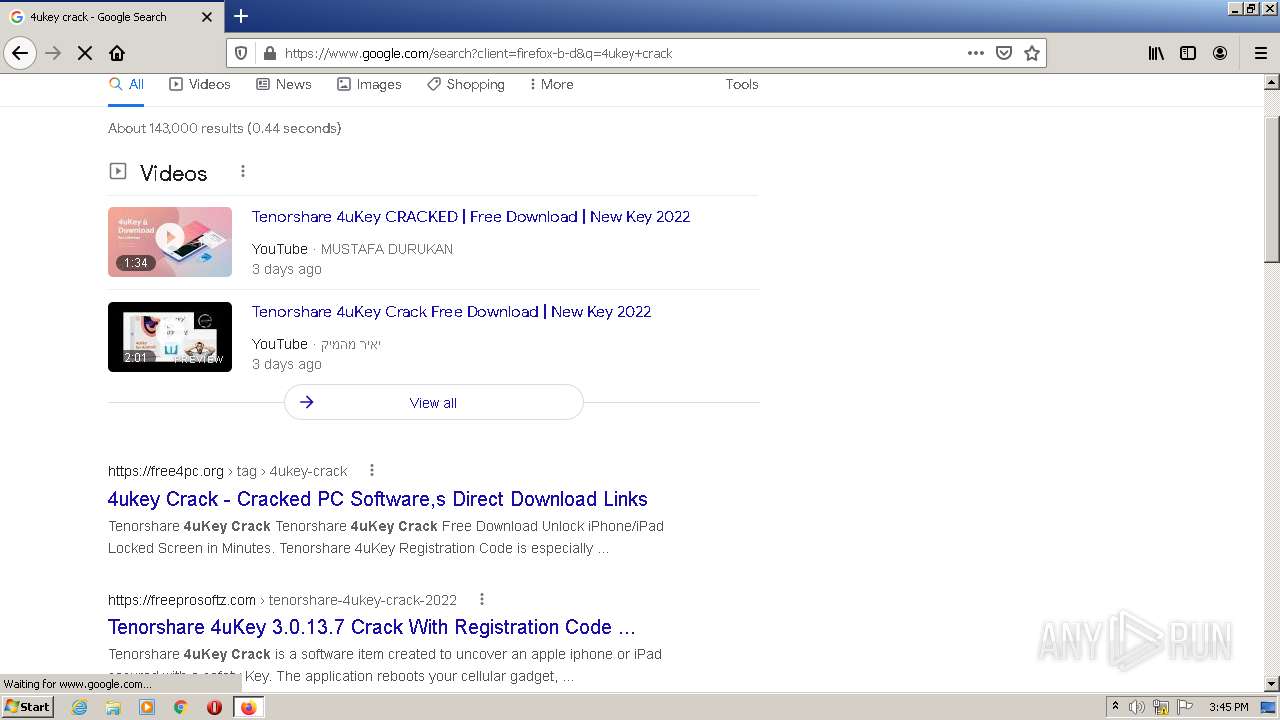This screenshot has height=720, width=1280.
Task: Switch to the Images search tab
Action: pos(369,85)
